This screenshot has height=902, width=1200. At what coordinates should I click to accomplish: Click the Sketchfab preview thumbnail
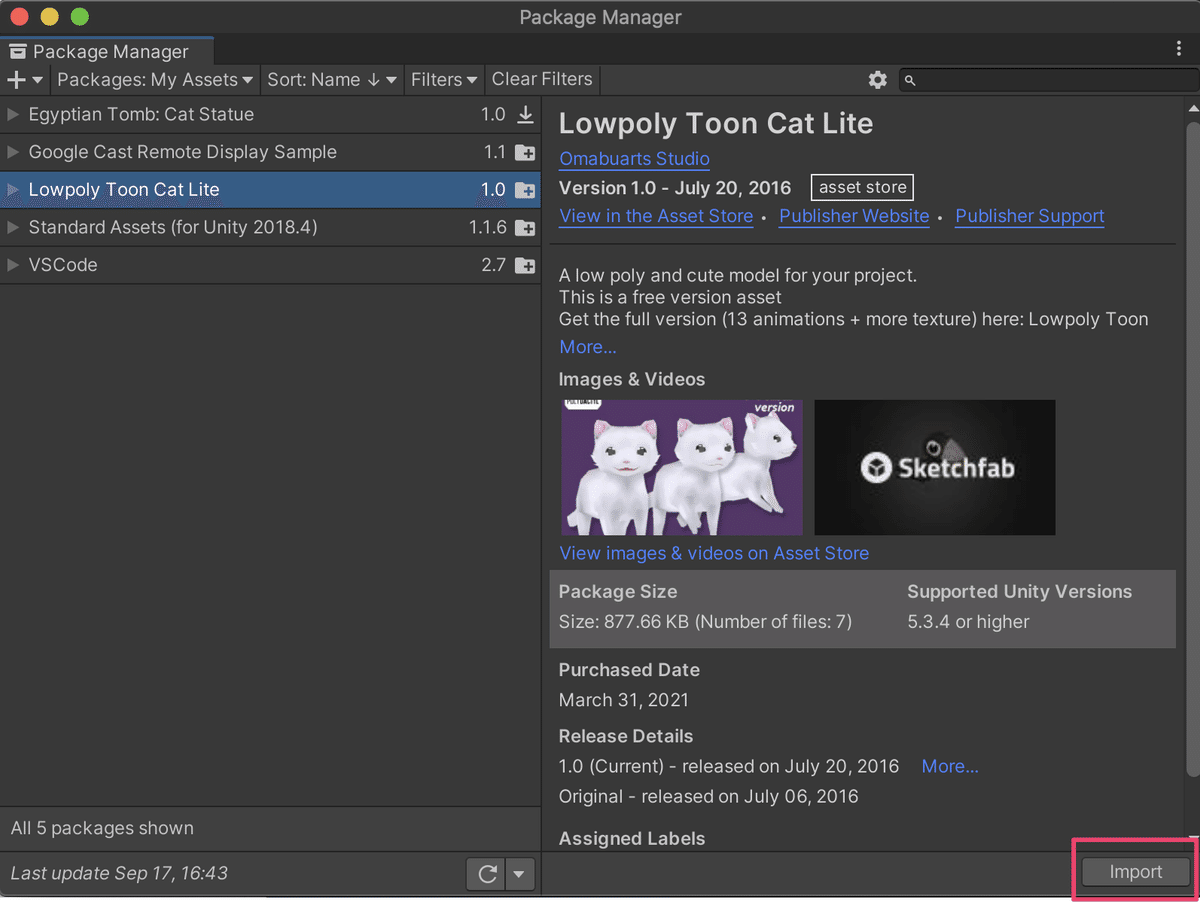pyautogui.click(x=934, y=467)
